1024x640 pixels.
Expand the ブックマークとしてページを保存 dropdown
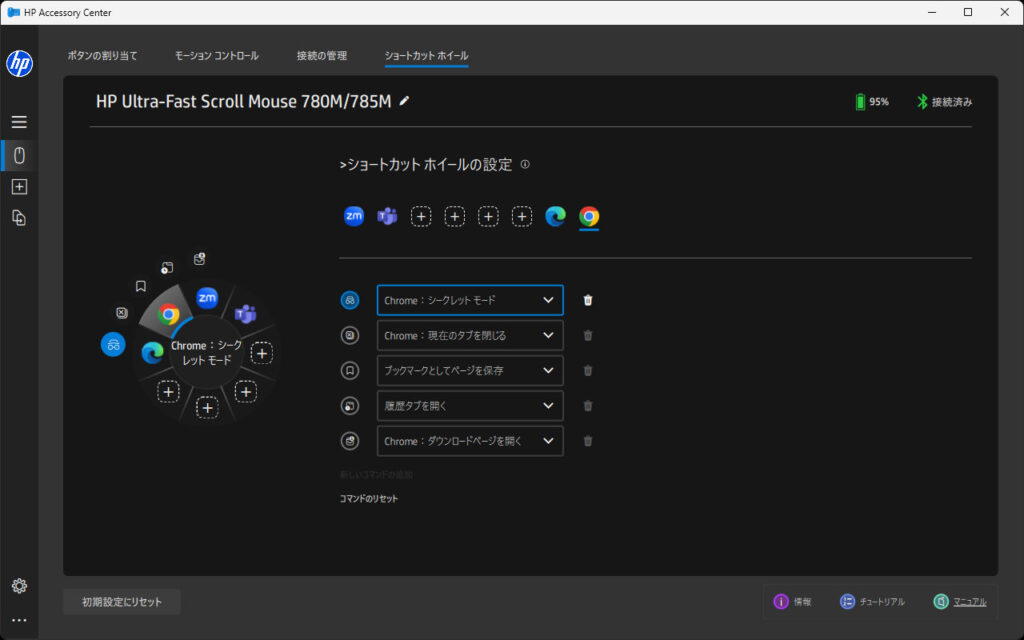(x=470, y=370)
